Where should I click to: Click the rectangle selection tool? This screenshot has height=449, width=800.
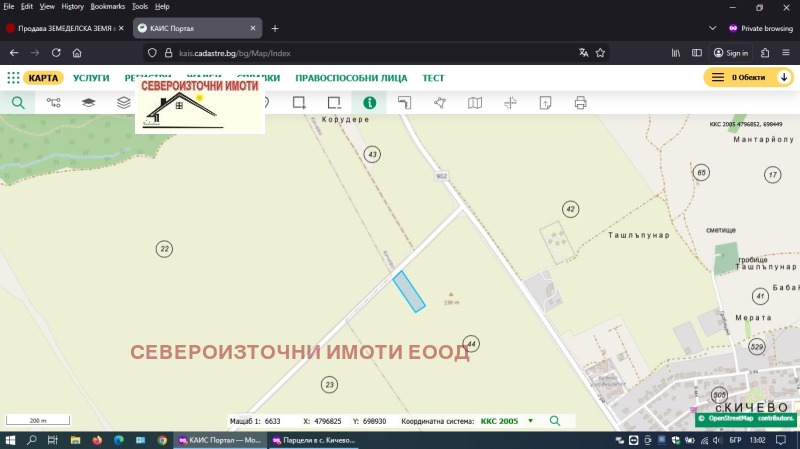coord(298,102)
